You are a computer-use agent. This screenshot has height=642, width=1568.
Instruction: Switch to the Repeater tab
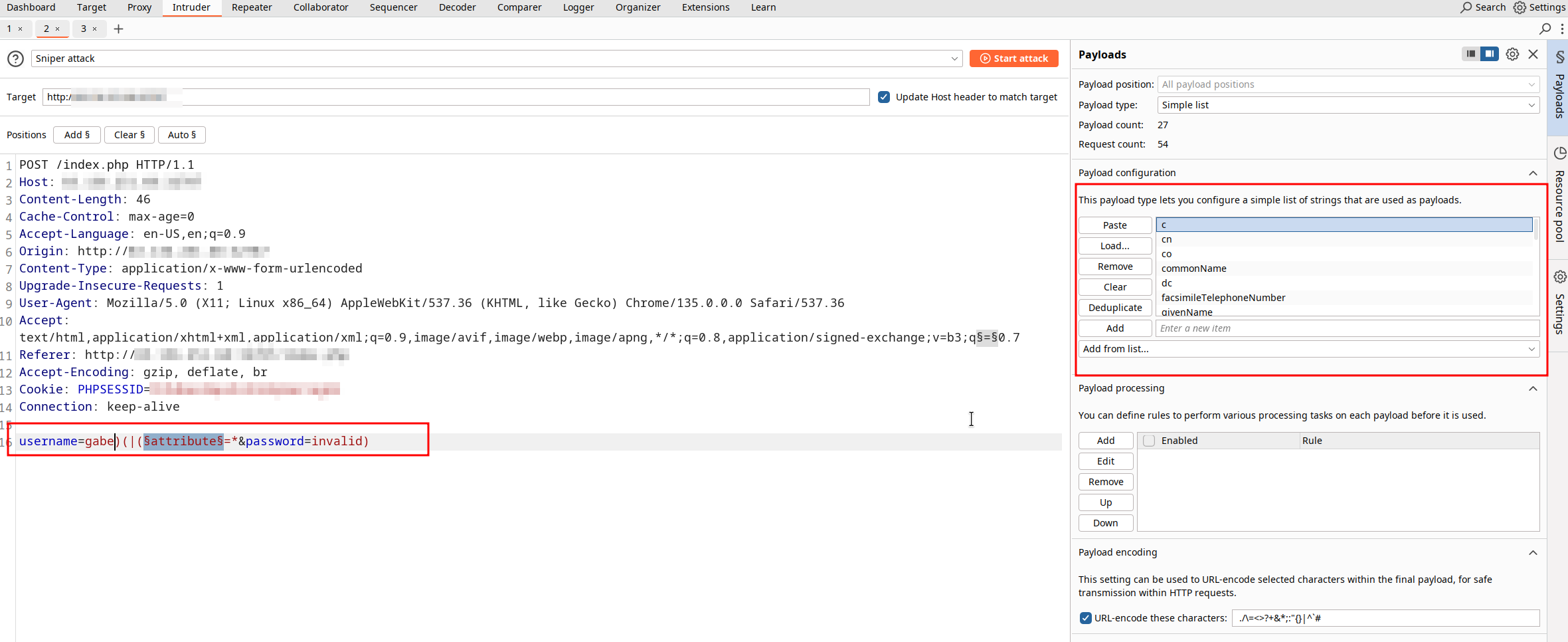tap(252, 7)
